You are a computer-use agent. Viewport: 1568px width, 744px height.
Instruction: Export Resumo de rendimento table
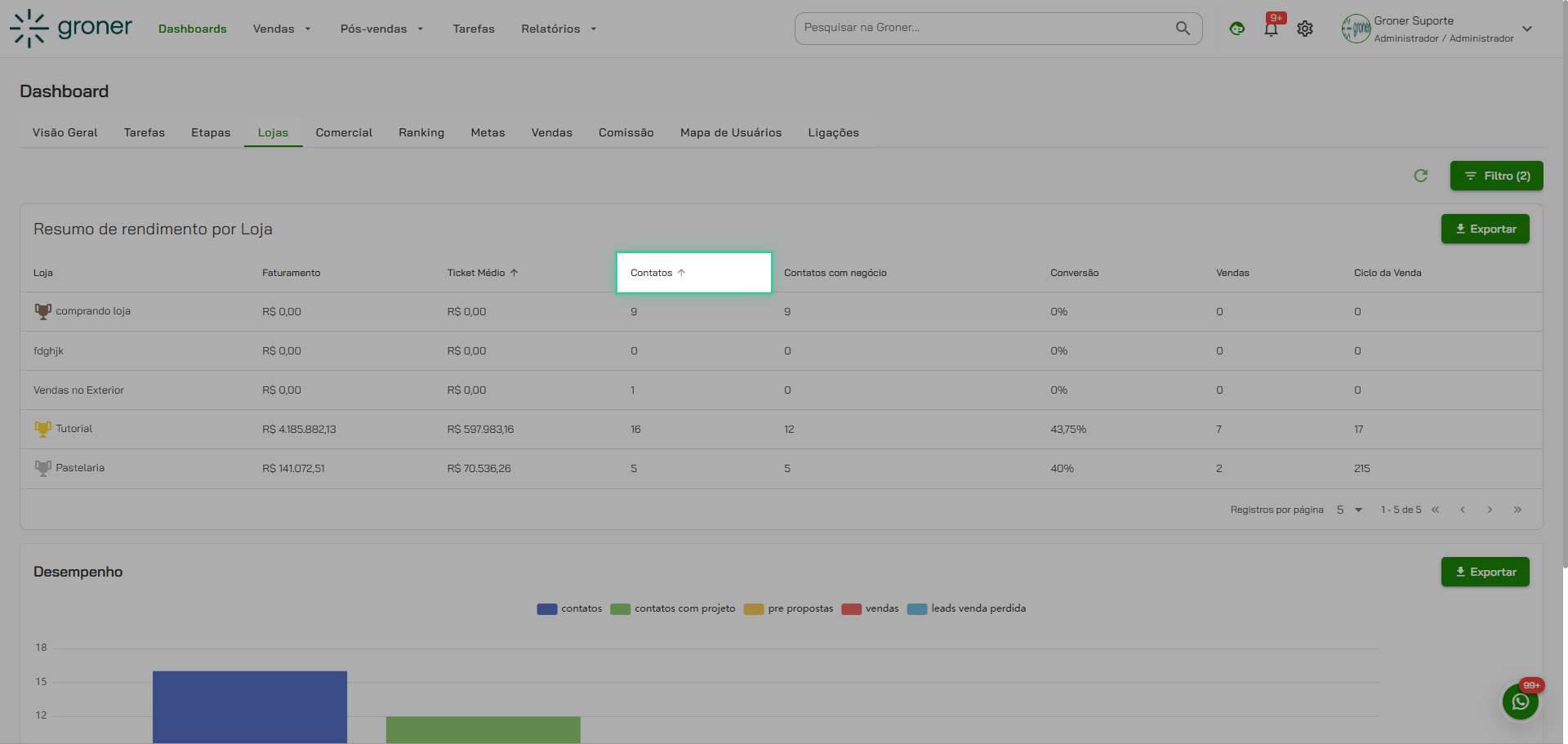click(1485, 229)
